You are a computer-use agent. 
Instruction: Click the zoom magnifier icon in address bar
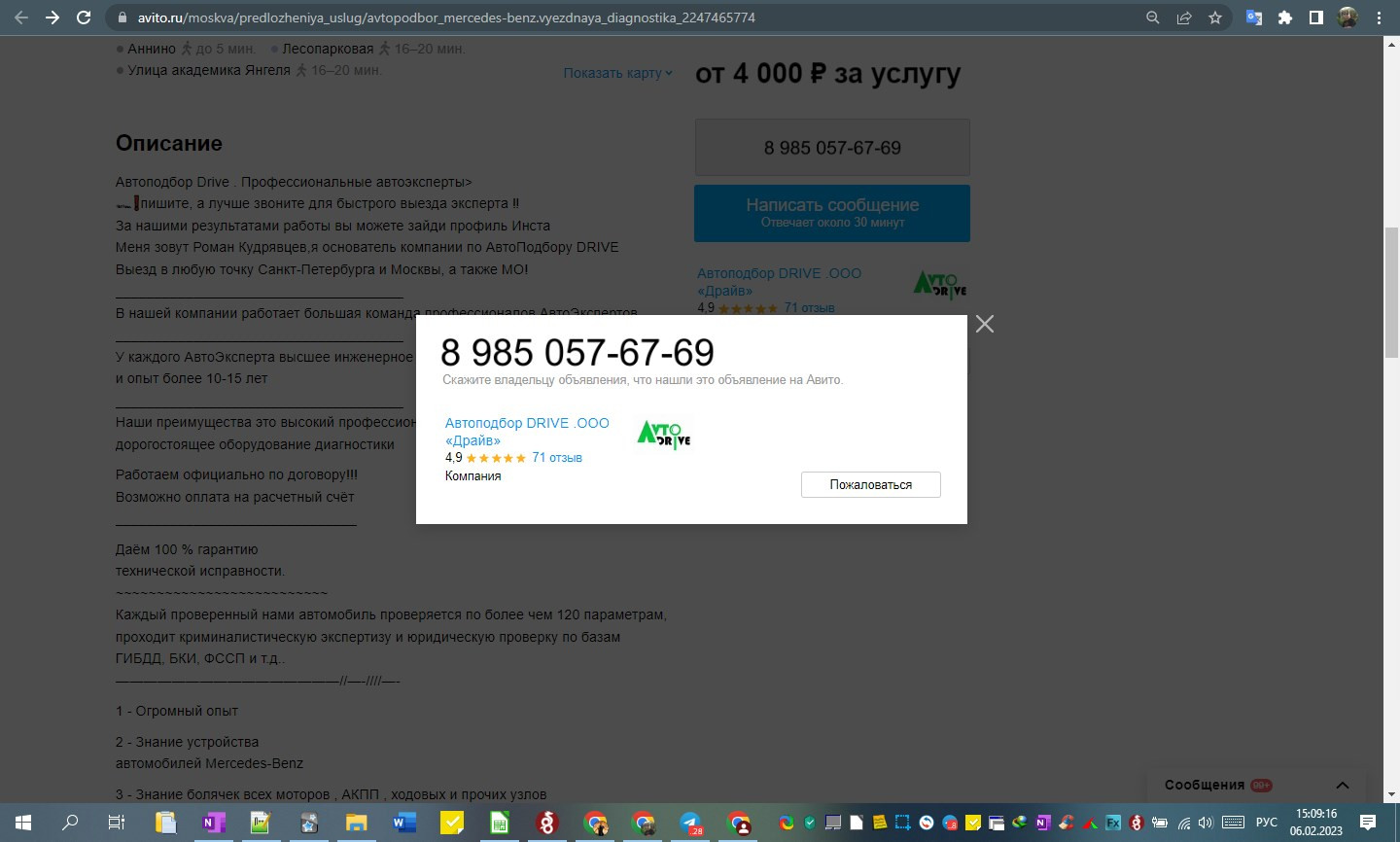point(1153,18)
